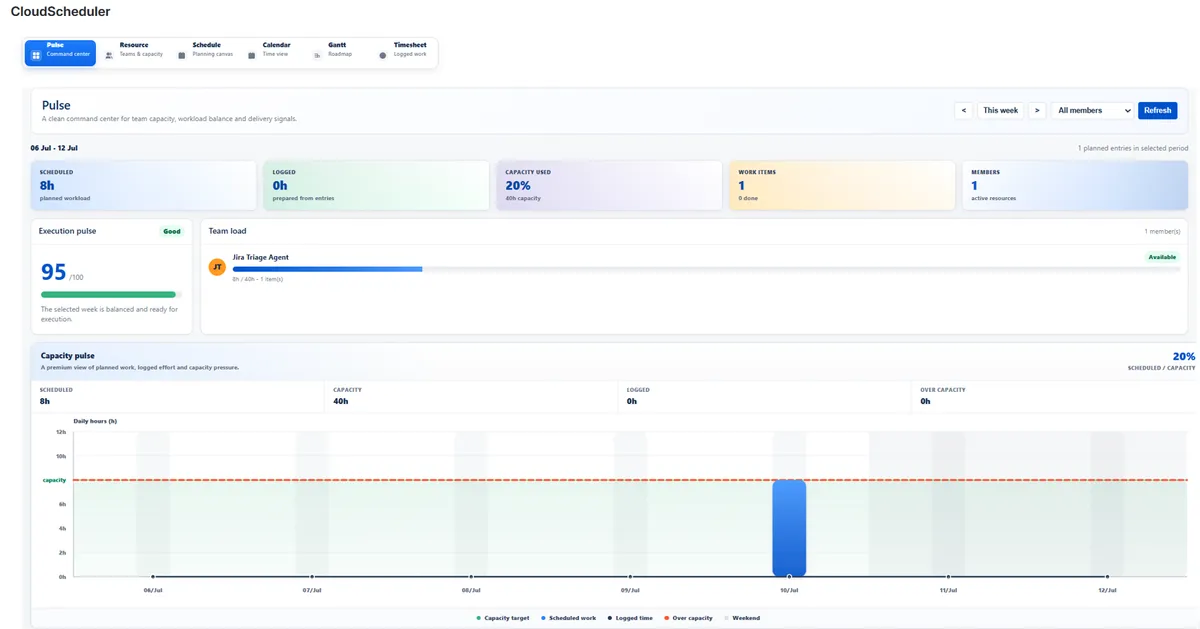The image size is (1200, 629).
Task: Open the Jira Triage Agent name
Action: coord(260,257)
